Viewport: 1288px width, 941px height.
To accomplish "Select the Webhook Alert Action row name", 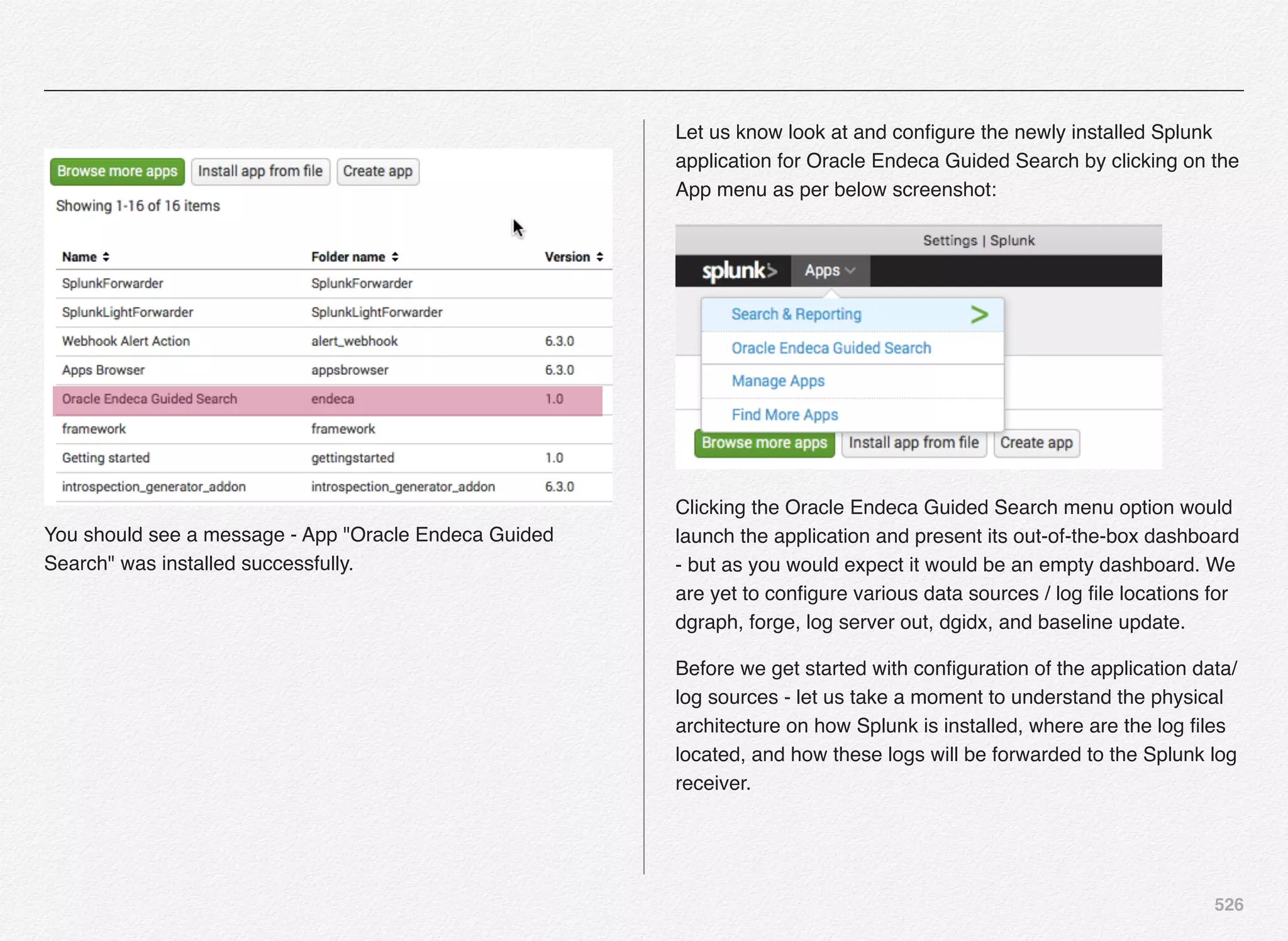I will click(126, 342).
